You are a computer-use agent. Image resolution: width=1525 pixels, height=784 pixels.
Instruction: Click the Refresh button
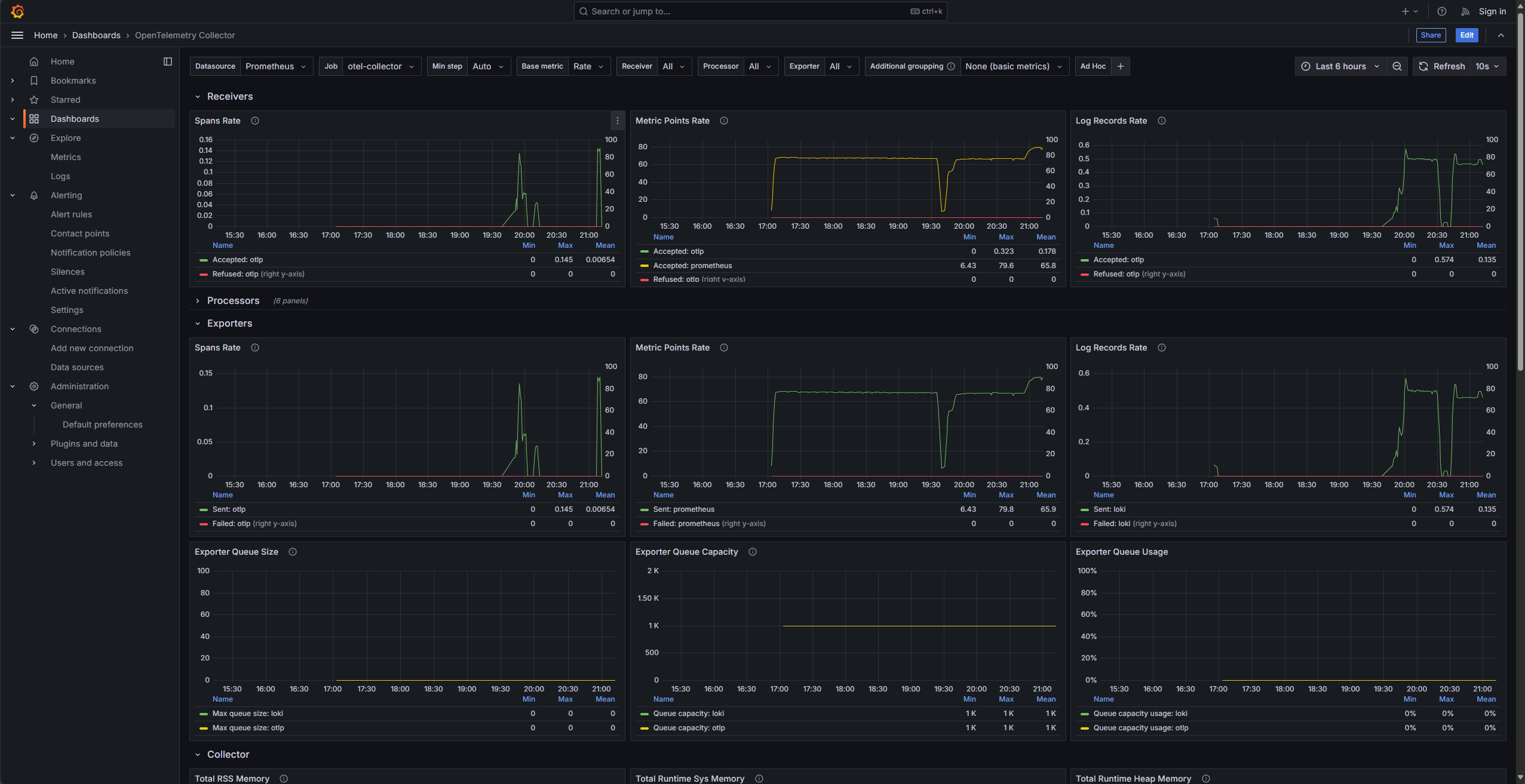(x=1443, y=66)
